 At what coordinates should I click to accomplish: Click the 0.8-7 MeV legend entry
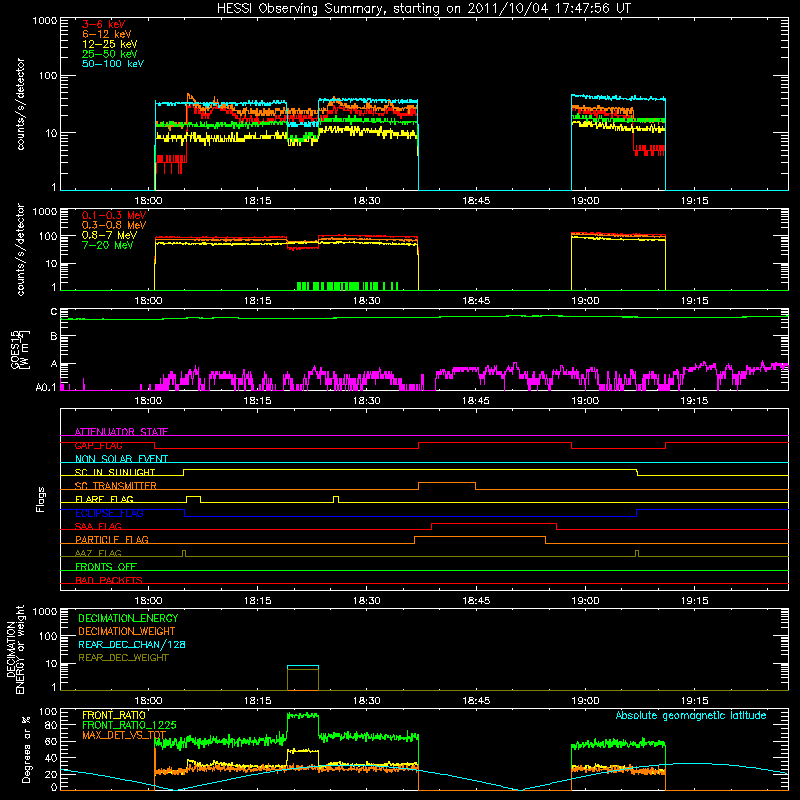click(x=109, y=235)
